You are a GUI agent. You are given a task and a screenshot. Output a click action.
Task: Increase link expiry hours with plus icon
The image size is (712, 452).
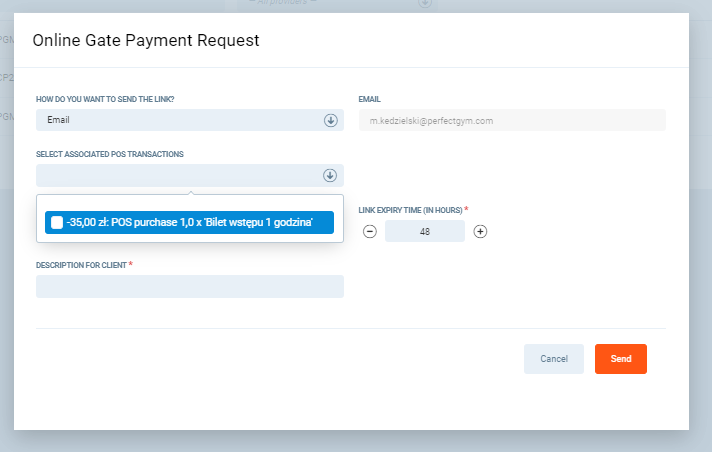pyautogui.click(x=480, y=231)
